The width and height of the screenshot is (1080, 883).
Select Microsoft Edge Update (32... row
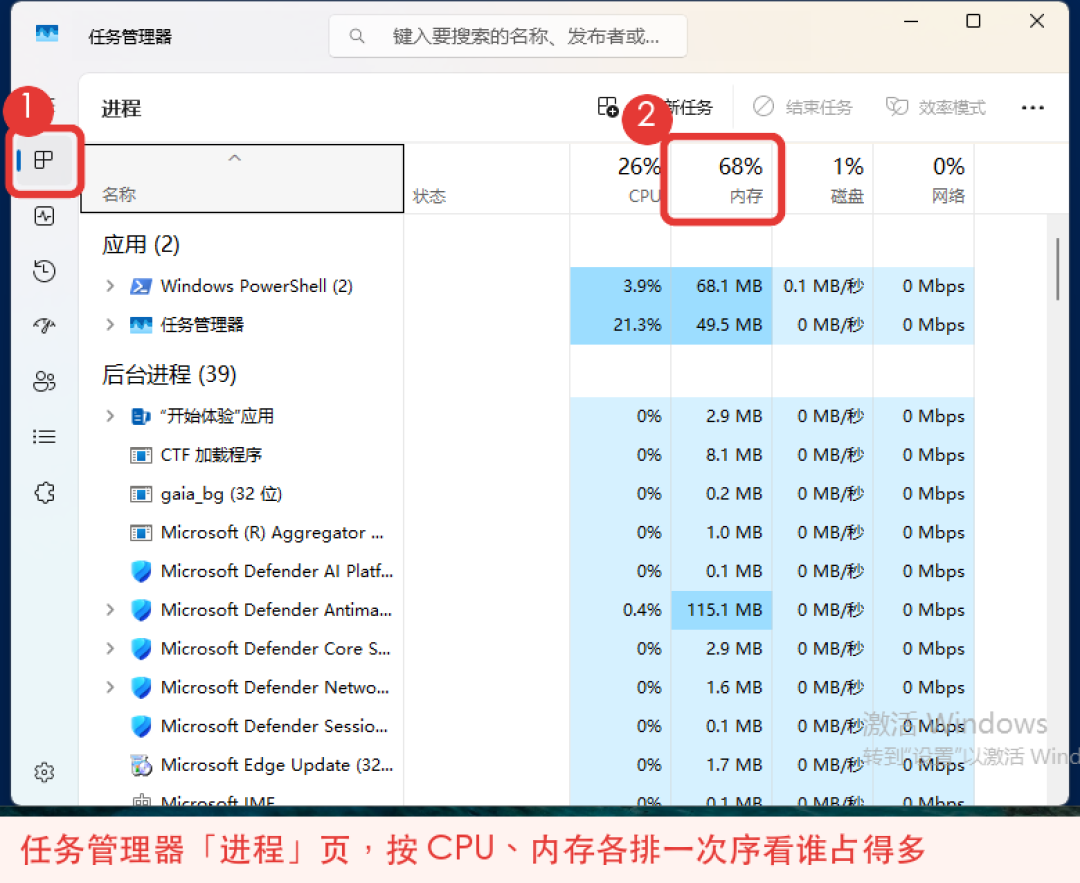pyautogui.click(x=528, y=765)
